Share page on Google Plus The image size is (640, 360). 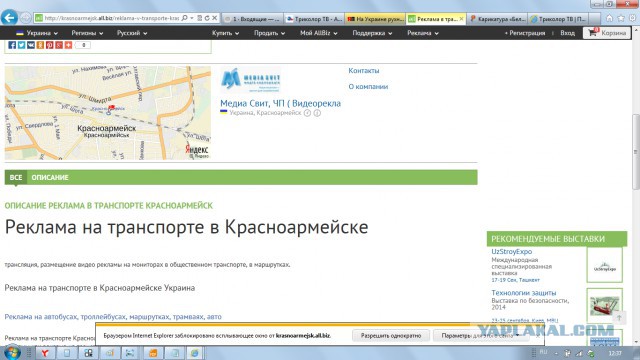point(59,45)
